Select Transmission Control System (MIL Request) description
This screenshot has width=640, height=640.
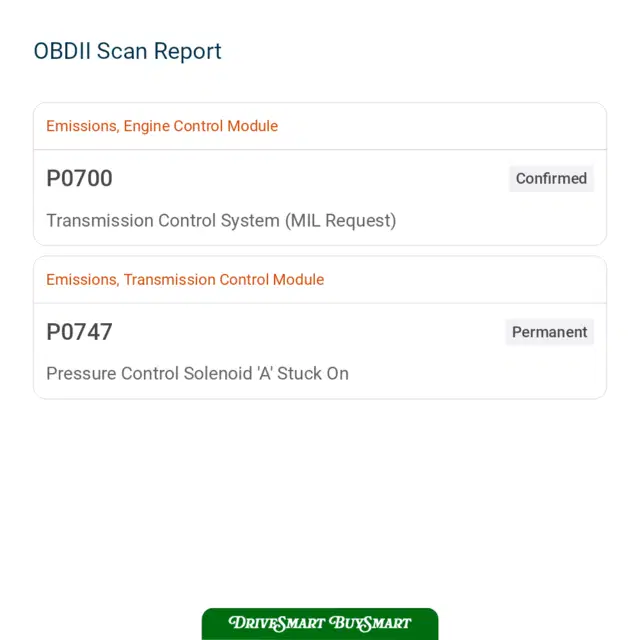pyautogui.click(x=221, y=220)
